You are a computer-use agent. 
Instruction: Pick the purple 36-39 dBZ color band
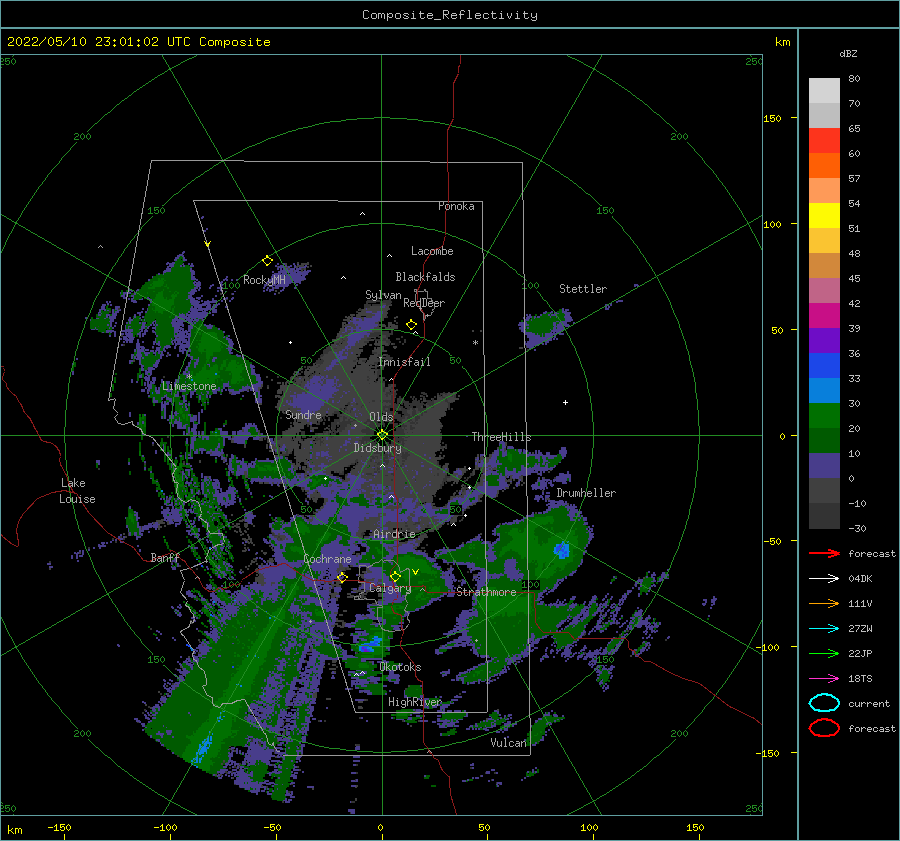[824, 340]
